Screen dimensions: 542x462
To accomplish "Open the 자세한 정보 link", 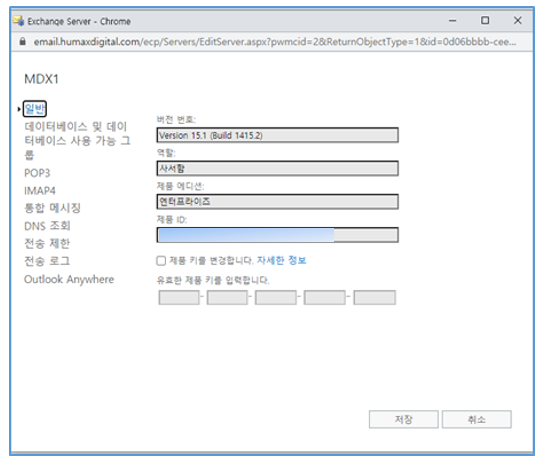I will click(x=281, y=260).
